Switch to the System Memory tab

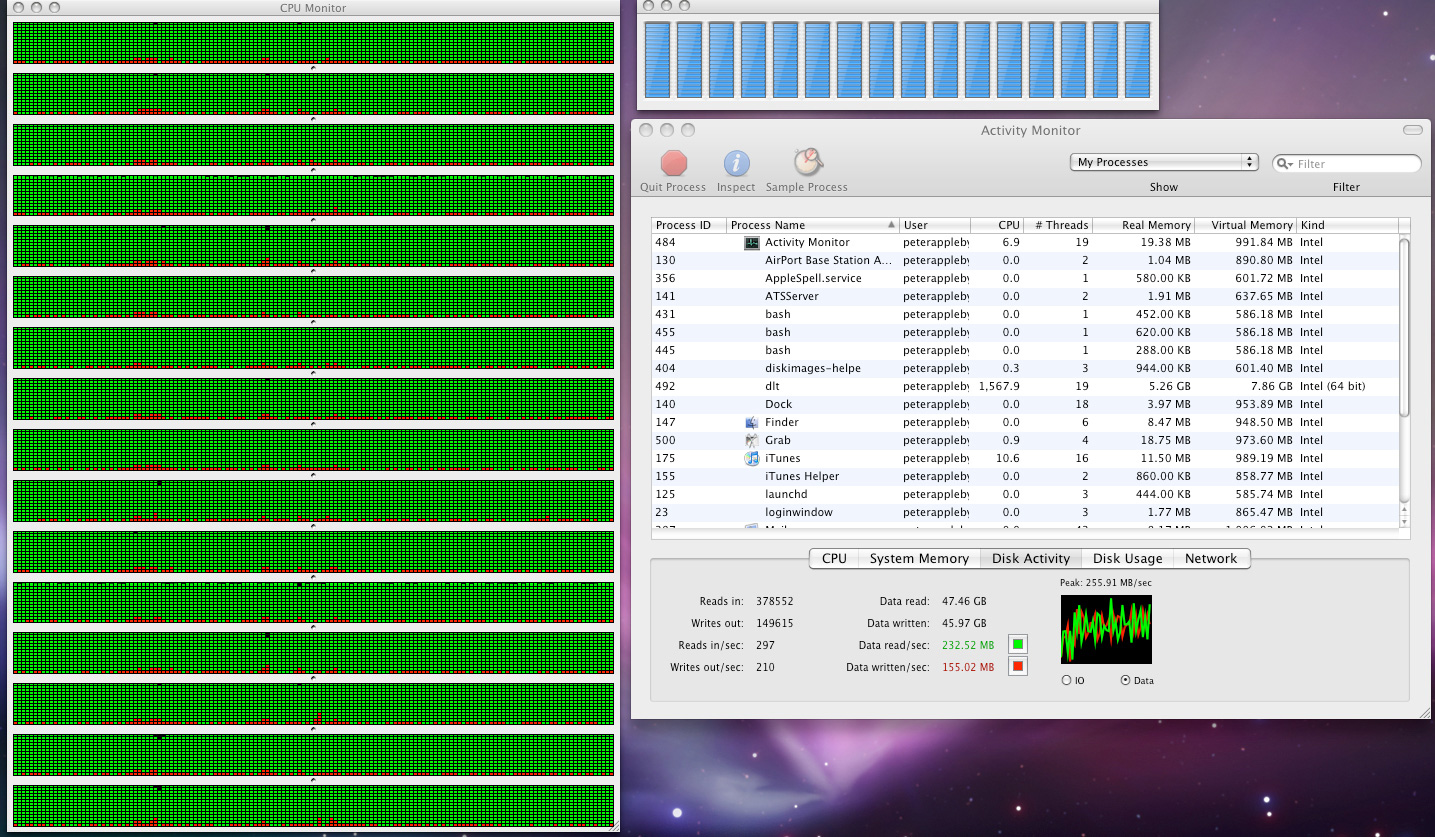(x=919, y=559)
